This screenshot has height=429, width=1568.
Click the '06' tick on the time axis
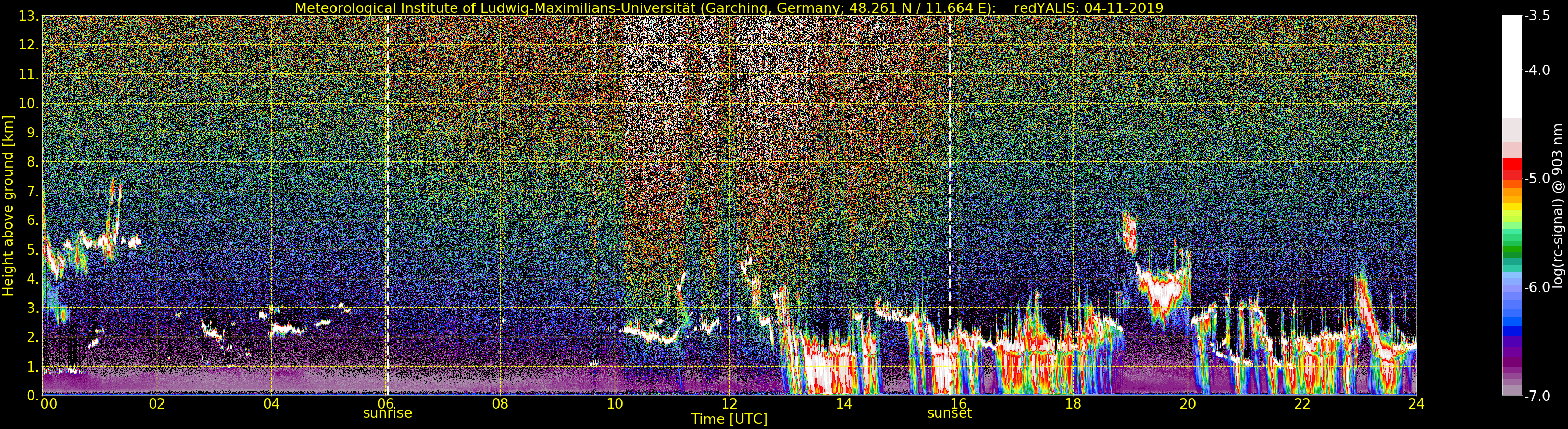pos(384,403)
